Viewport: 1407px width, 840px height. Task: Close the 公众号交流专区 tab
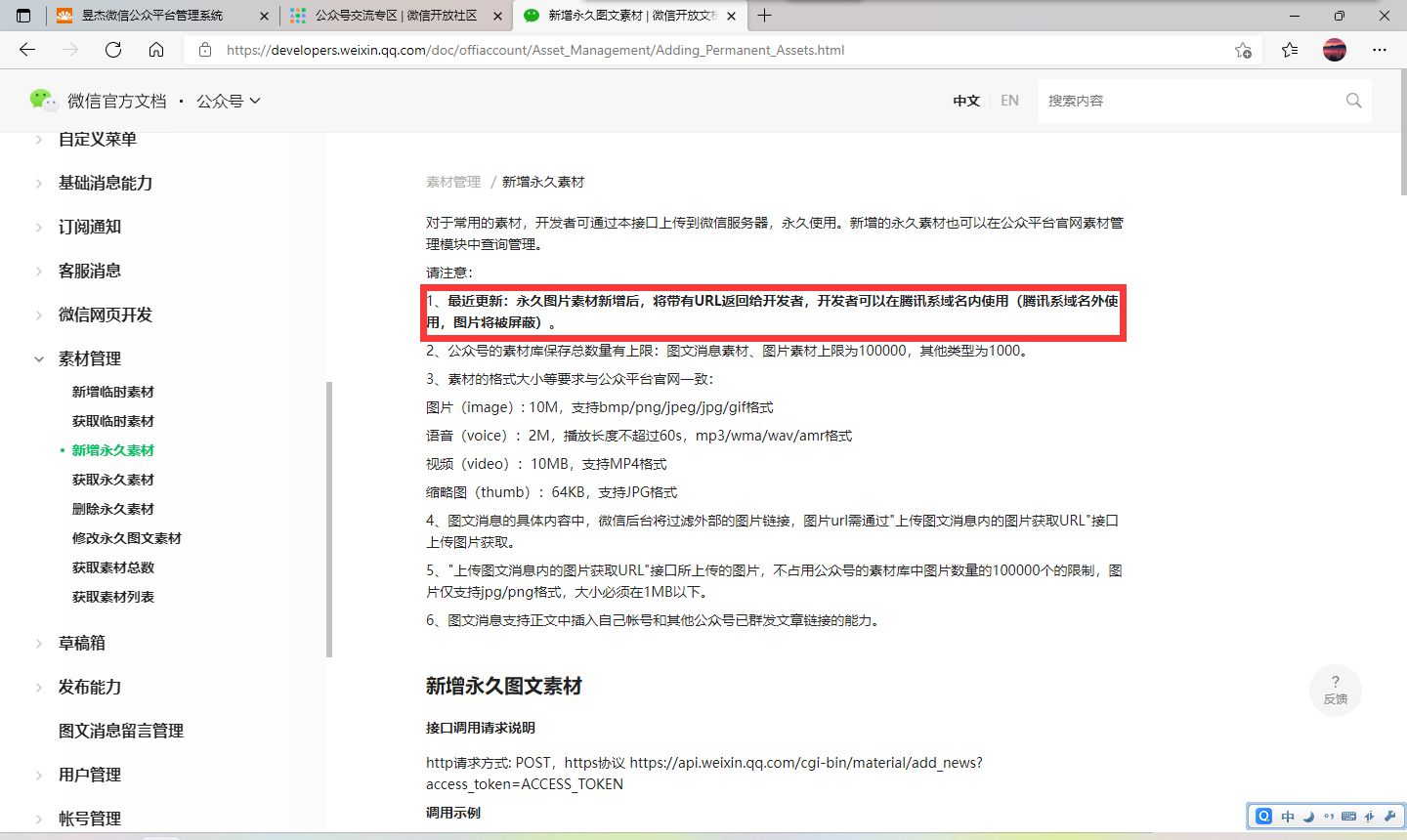[x=497, y=16]
